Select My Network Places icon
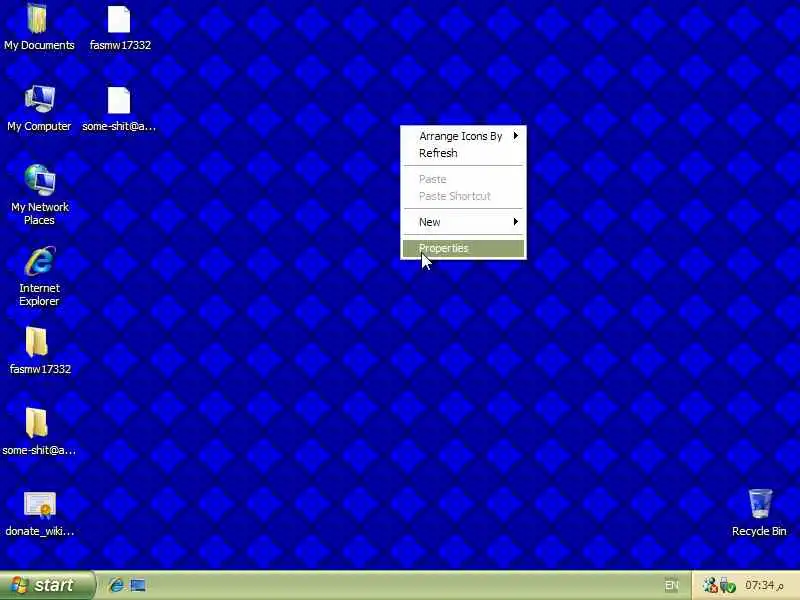800x600 pixels. click(40, 180)
